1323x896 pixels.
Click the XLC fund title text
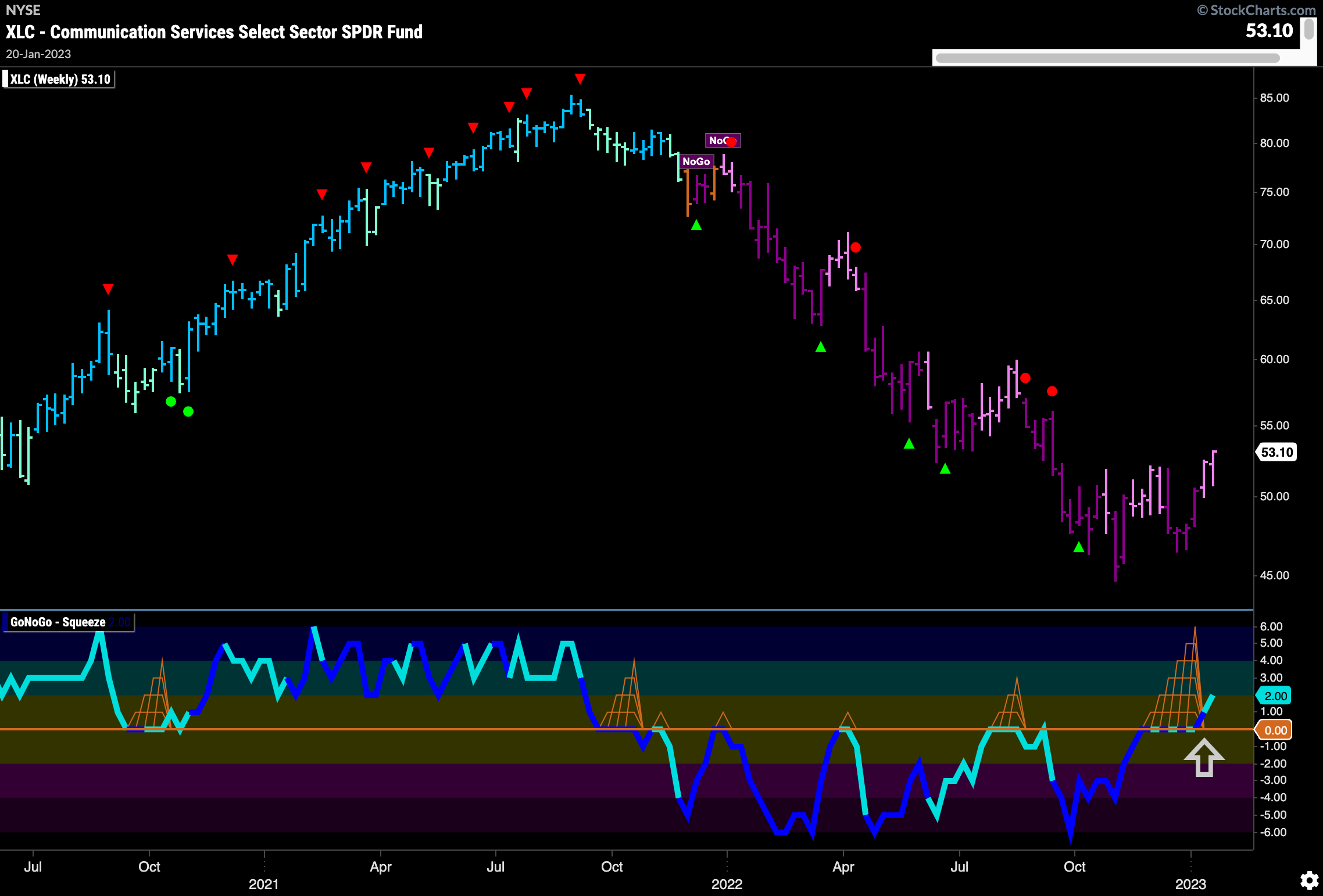pyautogui.click(x=214, y=32)
